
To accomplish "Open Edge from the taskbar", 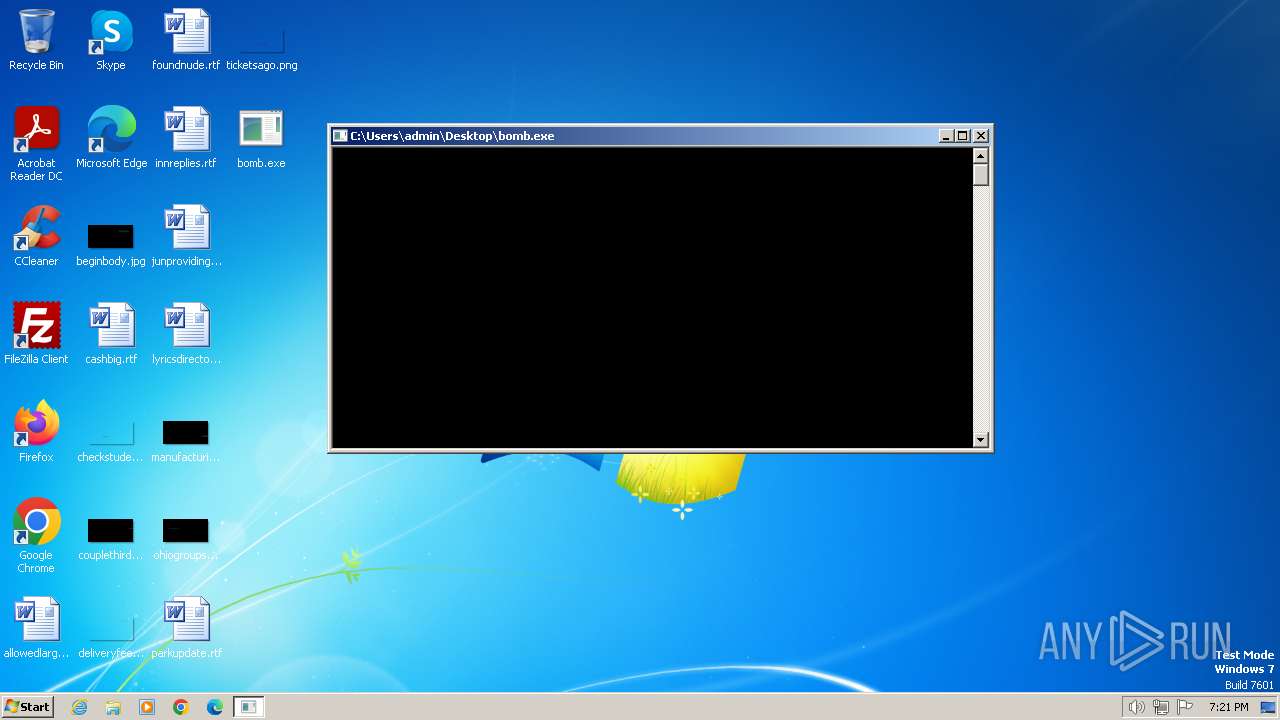I will point(215,707).
